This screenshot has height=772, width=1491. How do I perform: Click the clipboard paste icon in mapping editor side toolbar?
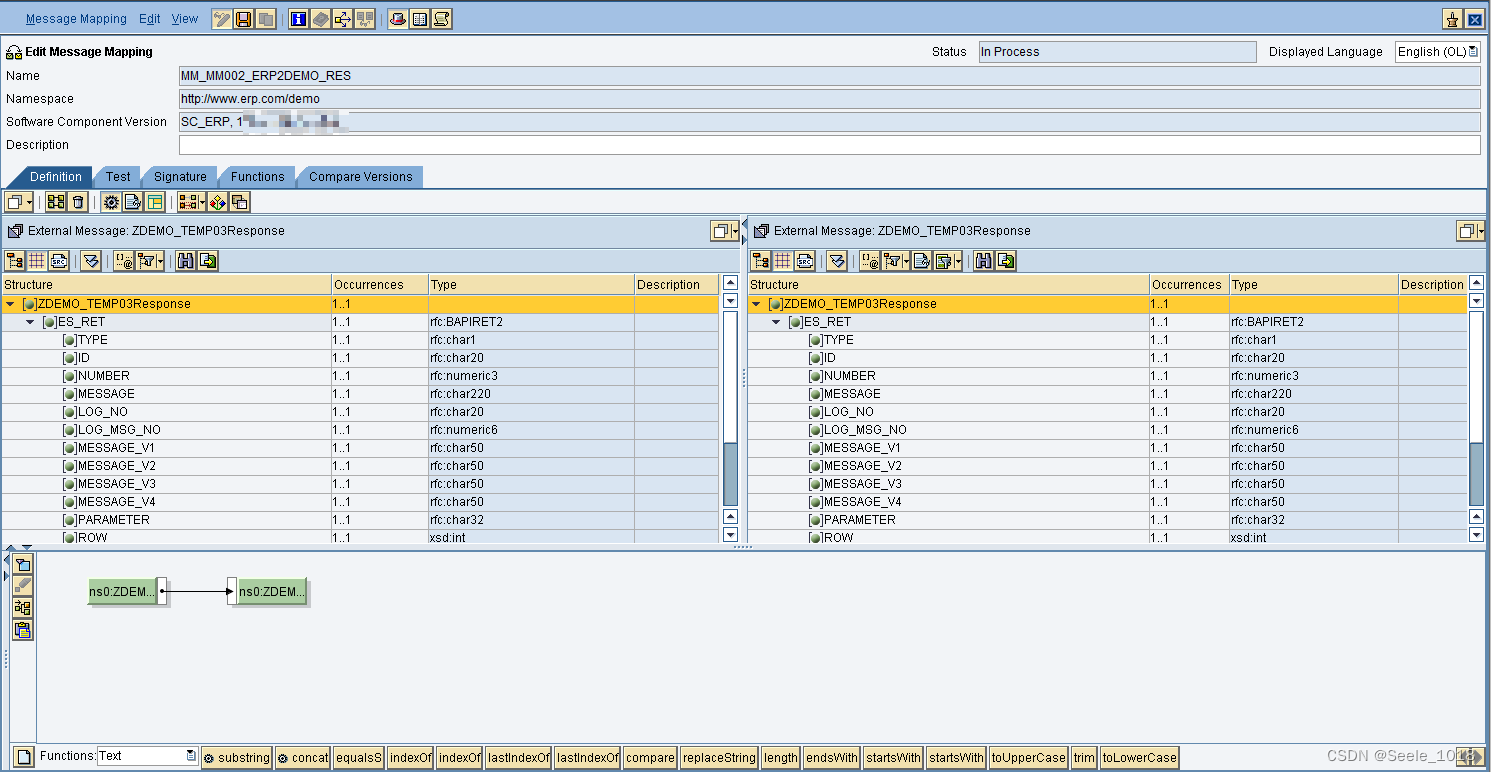(x=23, y=630)
